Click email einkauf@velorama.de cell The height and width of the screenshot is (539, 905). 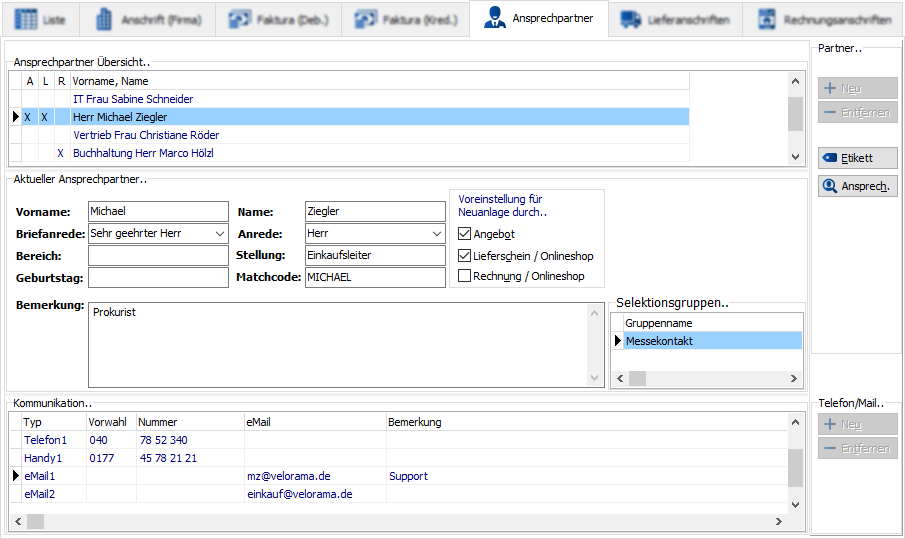[315, 494]
